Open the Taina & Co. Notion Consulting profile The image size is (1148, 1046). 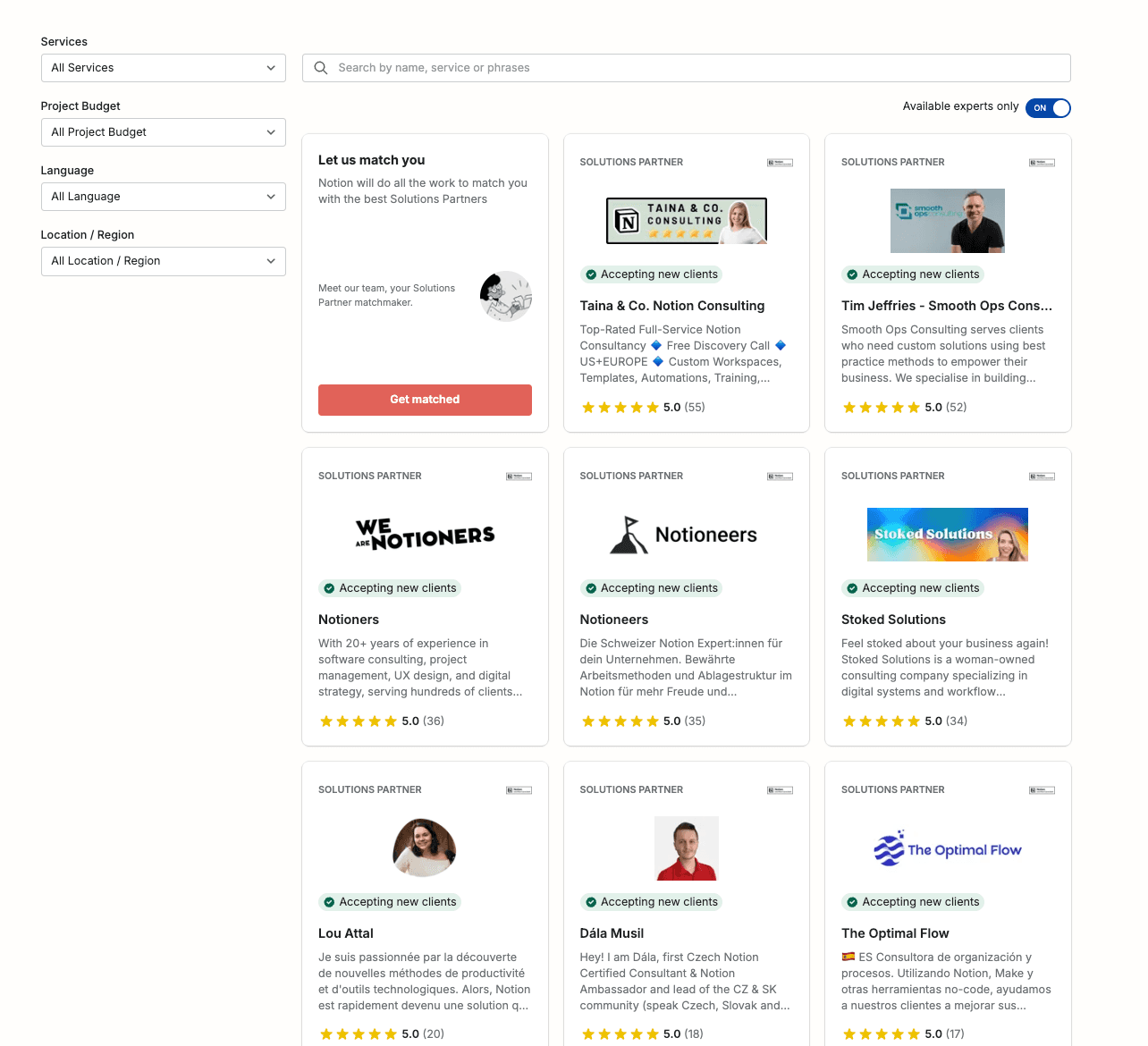click(671, 305)
